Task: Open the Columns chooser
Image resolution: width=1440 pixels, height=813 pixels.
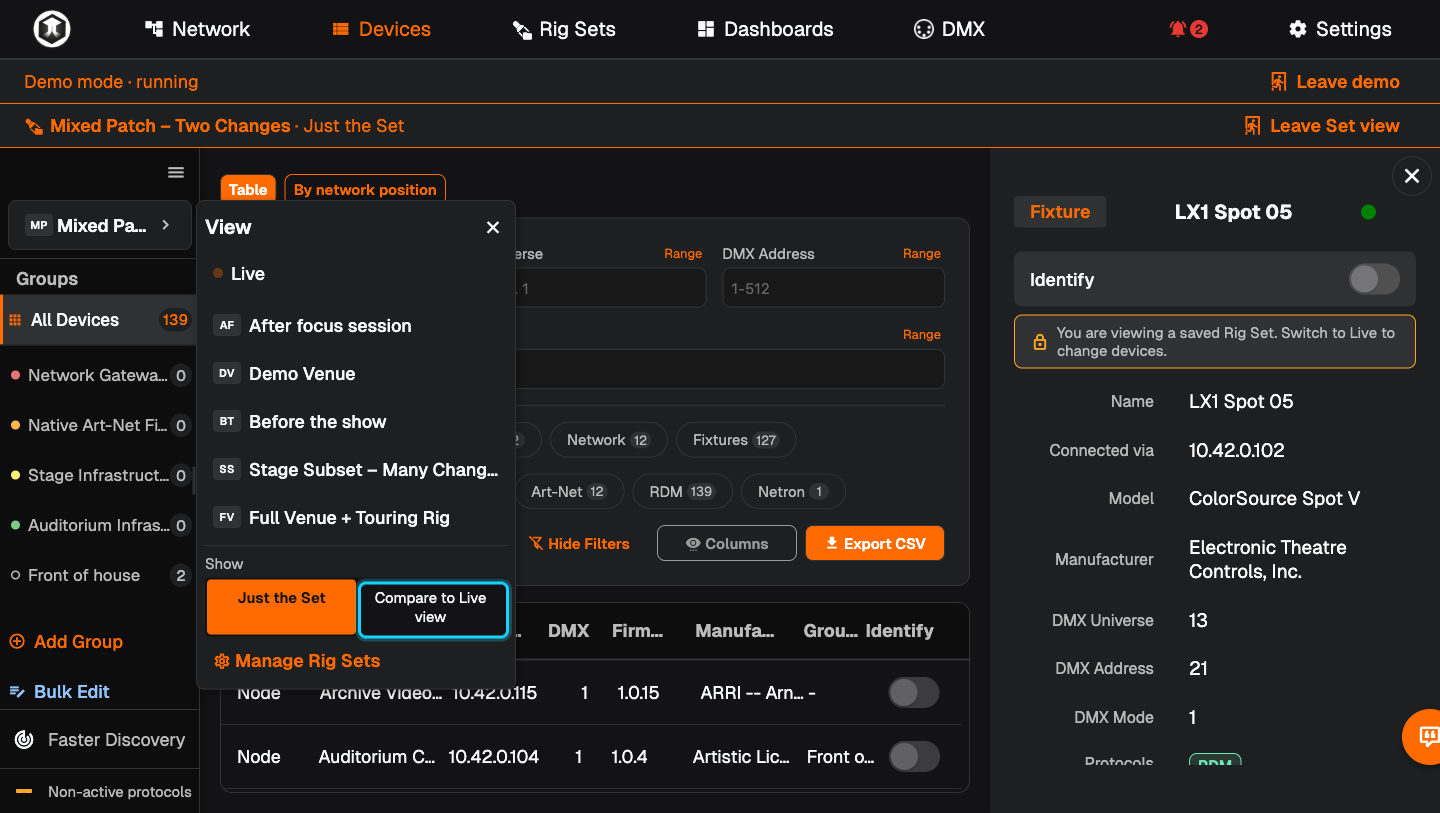Action: pyautogui.click(x=727, y=544)
